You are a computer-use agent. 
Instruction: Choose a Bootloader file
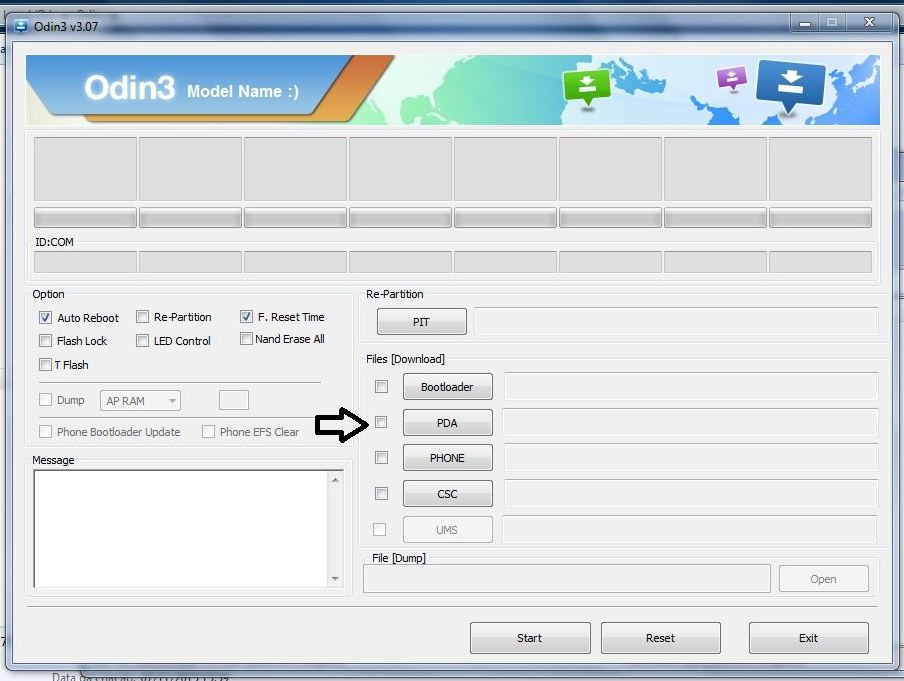pos(447,387)
